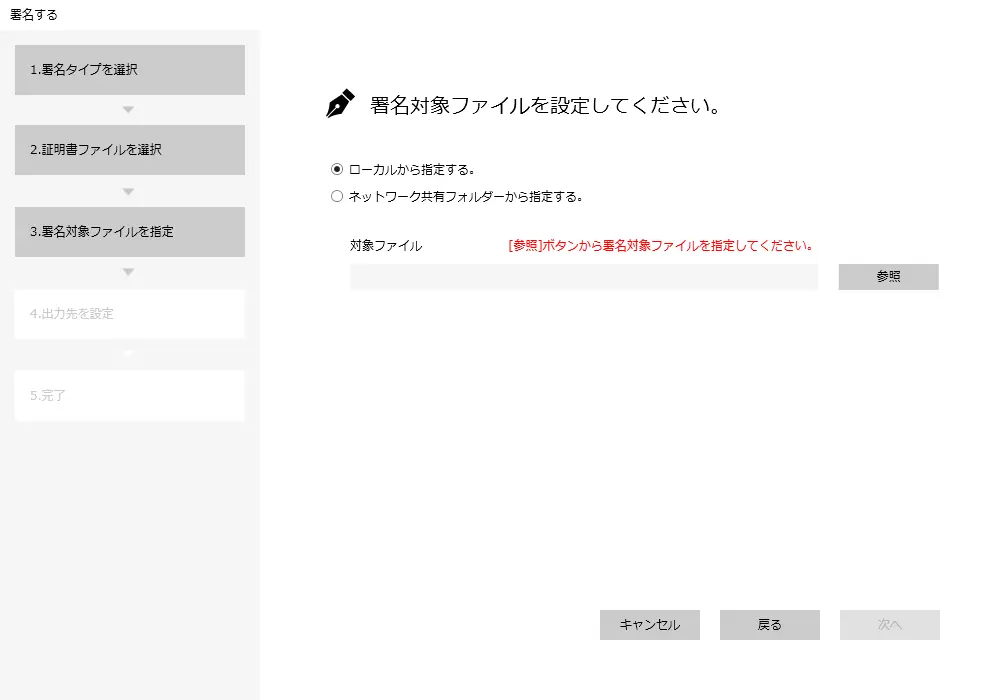Go to step 1.署名タイプを選択

129,70
